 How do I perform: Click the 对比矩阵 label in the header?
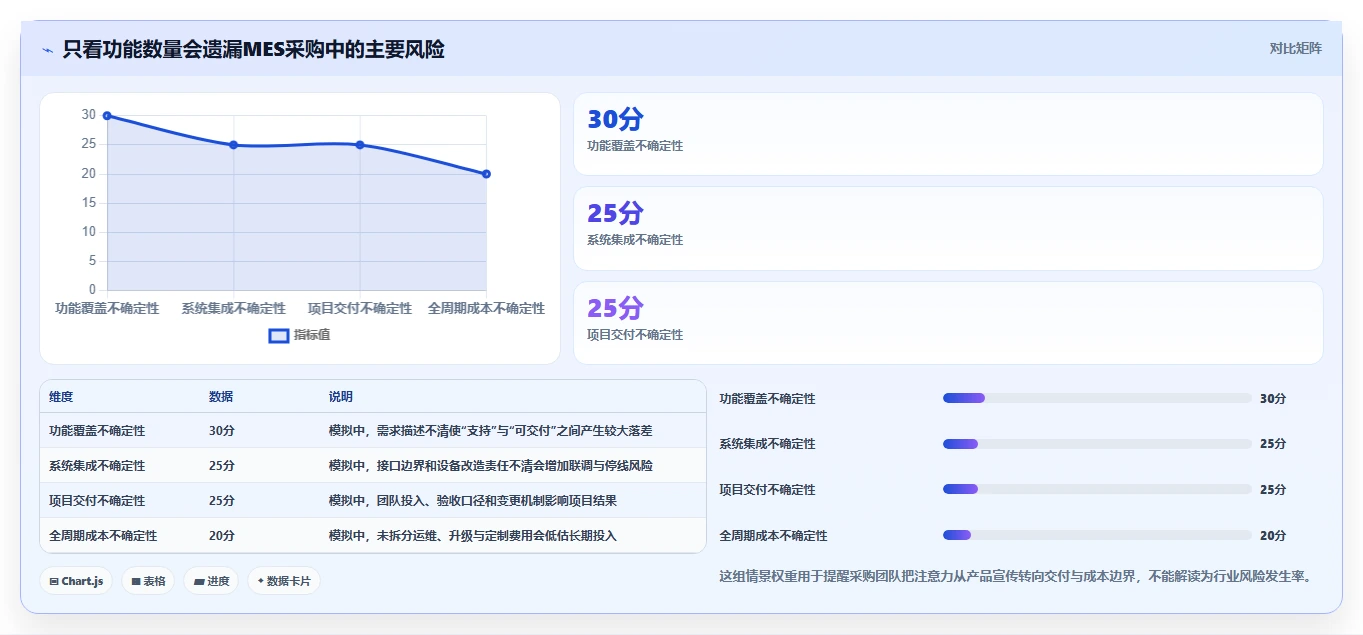[x=1295, y=48]
